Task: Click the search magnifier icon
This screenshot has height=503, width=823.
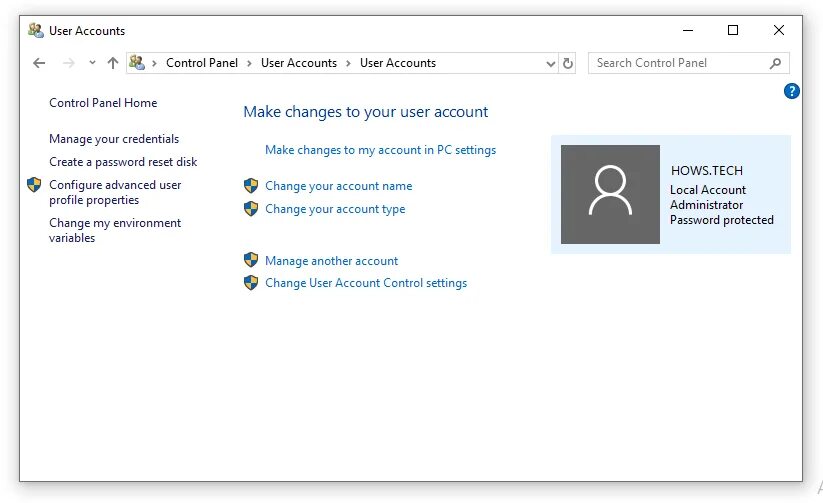Action: pyautogui.click(x=775, y=63)
